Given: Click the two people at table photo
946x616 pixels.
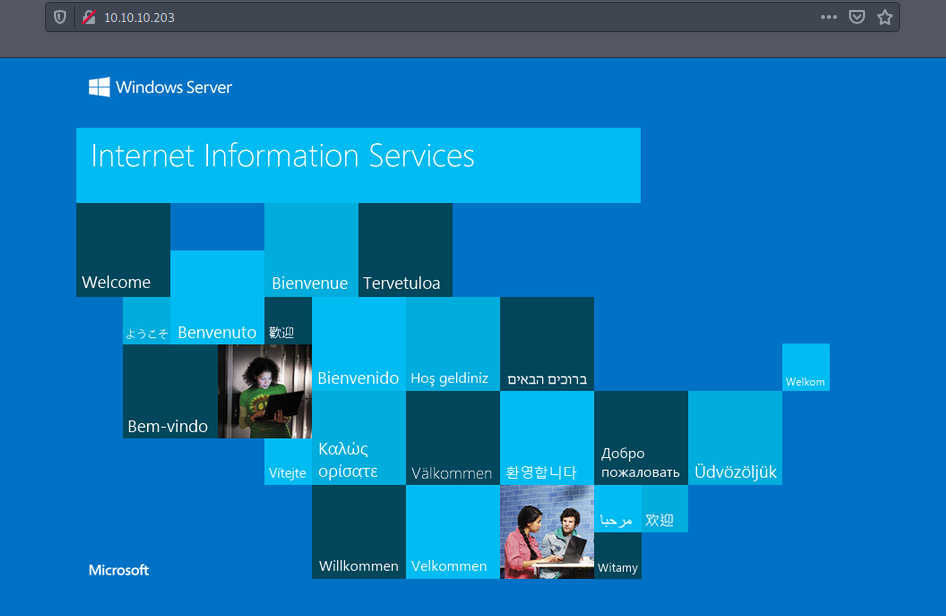Looking at the screenshot, I should 547,532.
